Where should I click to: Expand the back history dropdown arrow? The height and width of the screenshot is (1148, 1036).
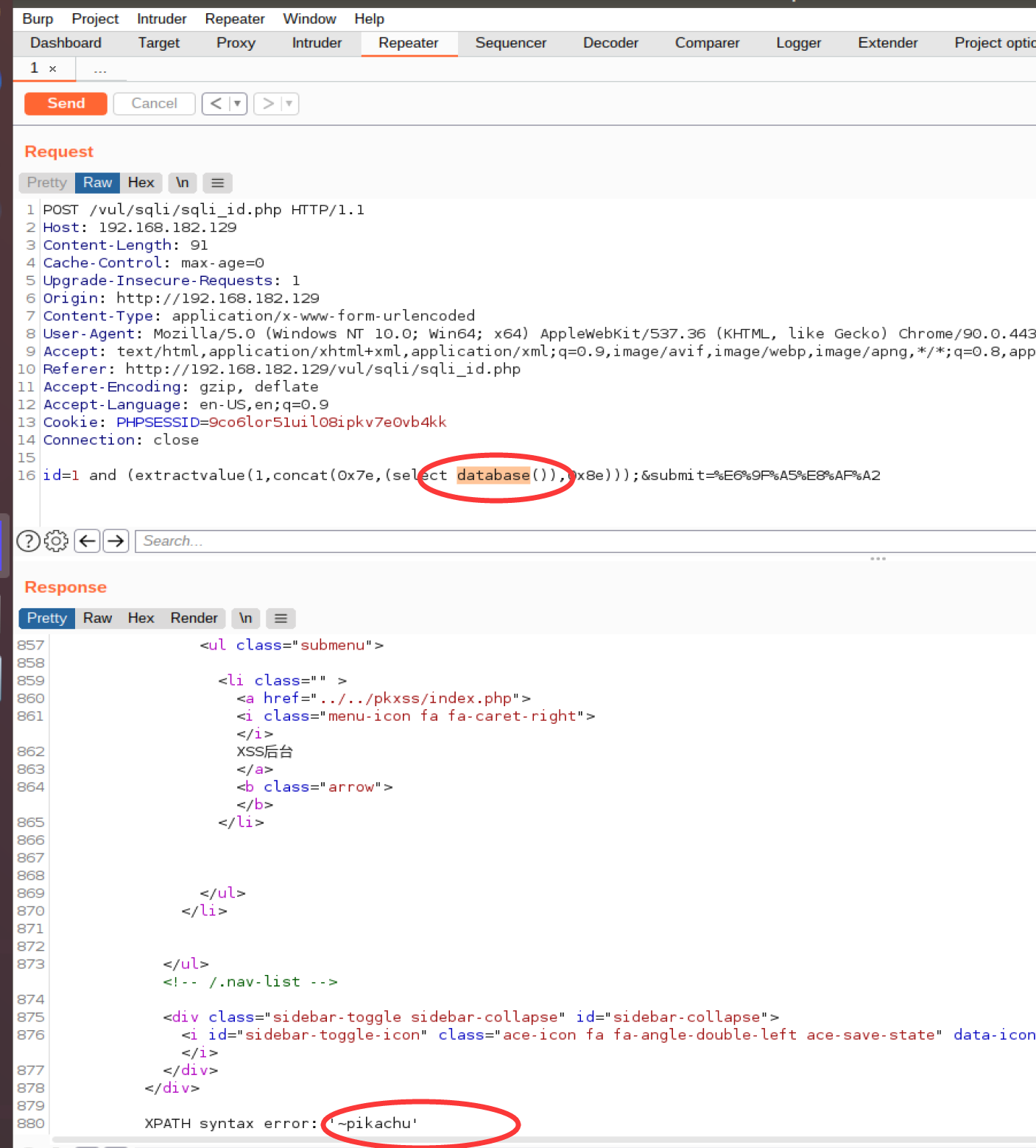[x=237, y=103]
